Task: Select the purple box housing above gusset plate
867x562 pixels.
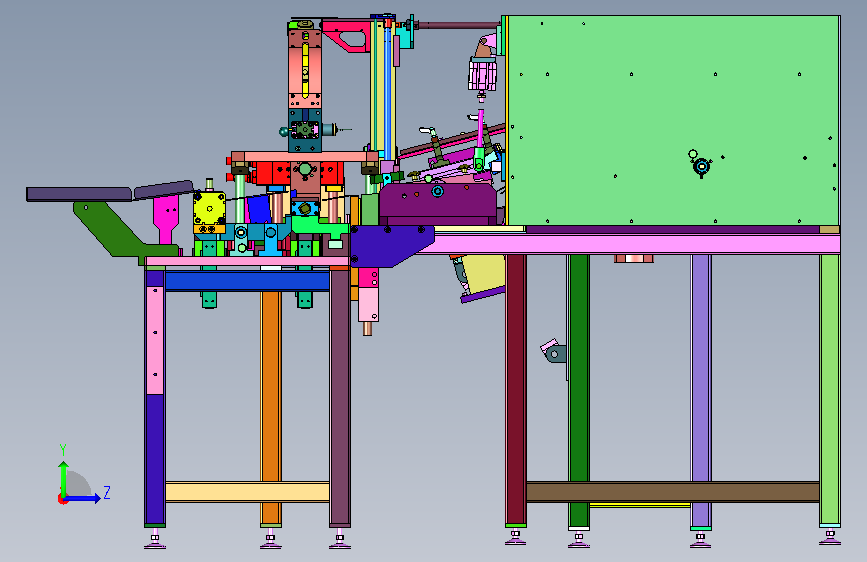Action: pyautogui.click(x=437, y=204)
